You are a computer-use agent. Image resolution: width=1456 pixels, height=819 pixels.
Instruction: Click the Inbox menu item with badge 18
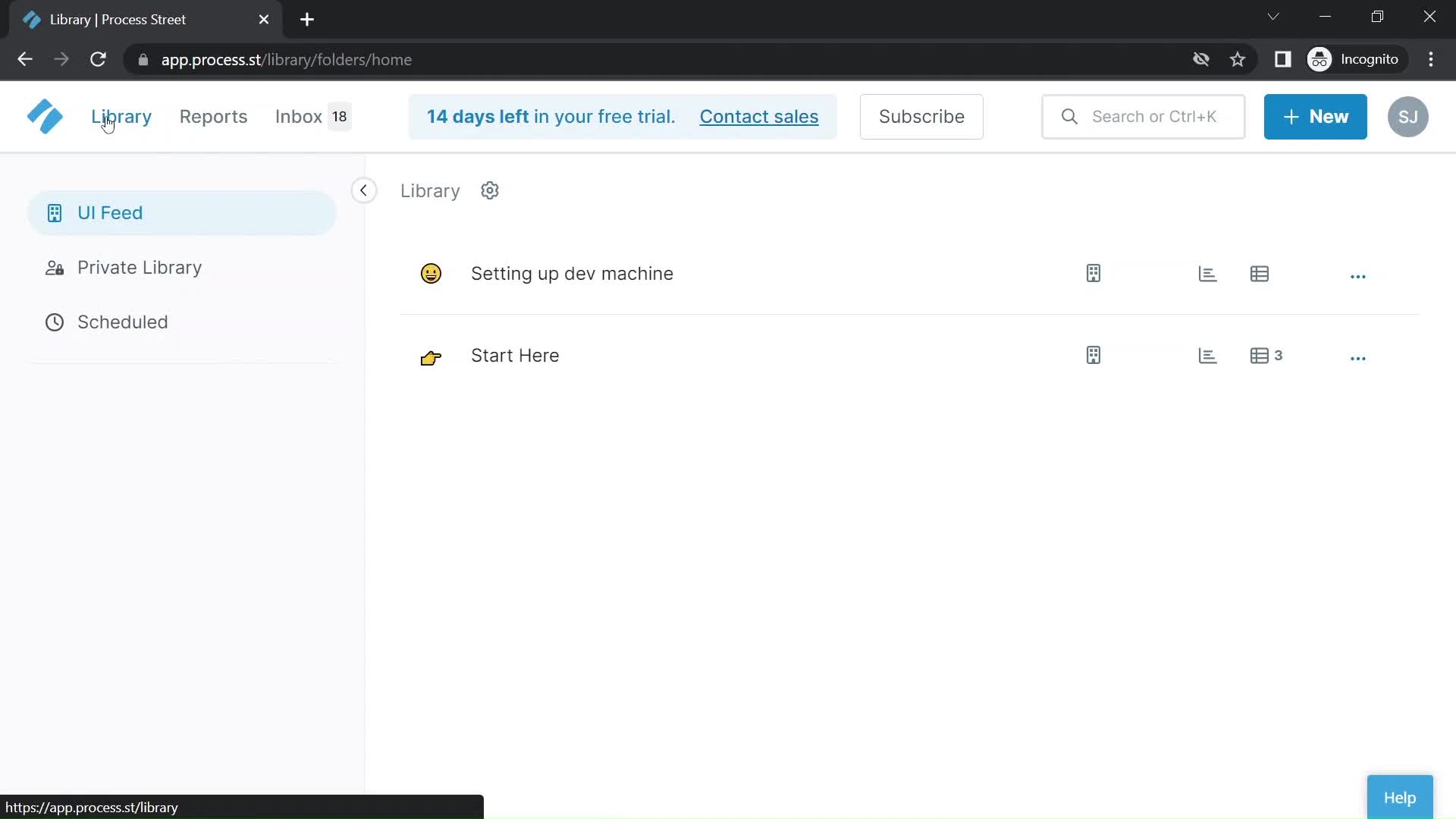(x=311, y=116)
